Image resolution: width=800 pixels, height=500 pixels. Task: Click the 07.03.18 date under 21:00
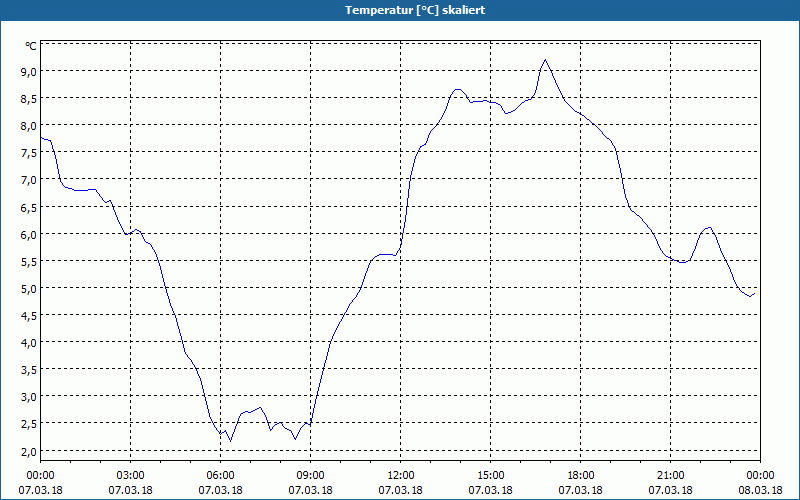[x=670, y=490]
